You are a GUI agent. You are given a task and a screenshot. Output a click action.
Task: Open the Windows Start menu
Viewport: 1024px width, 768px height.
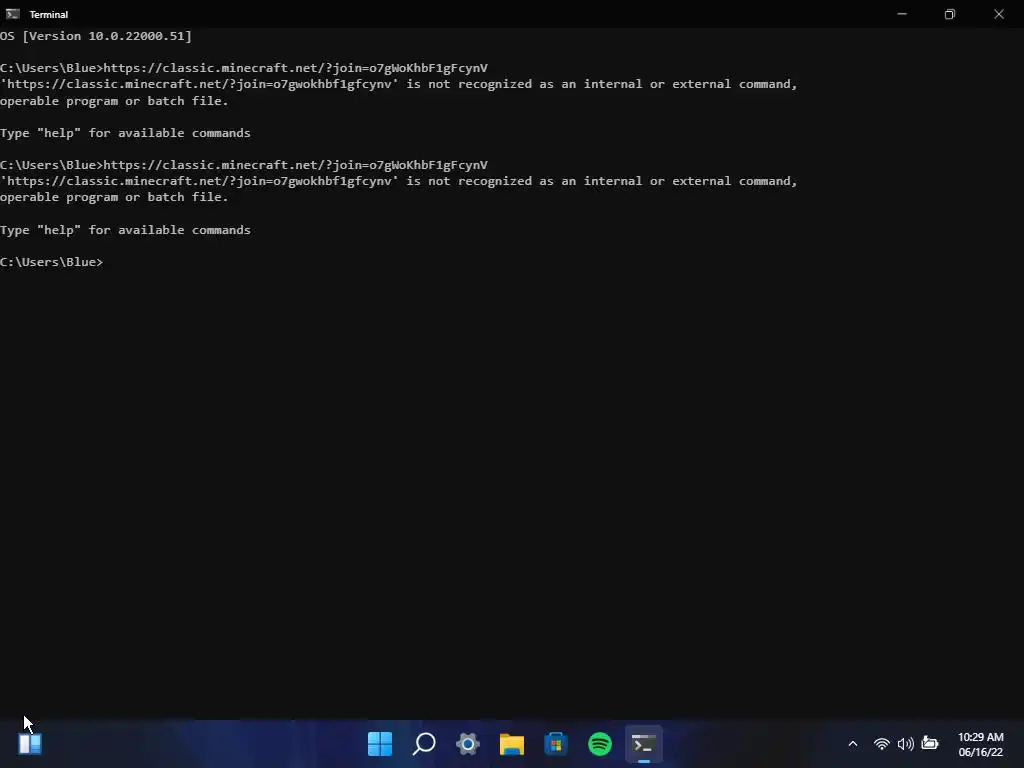[379, 743]
